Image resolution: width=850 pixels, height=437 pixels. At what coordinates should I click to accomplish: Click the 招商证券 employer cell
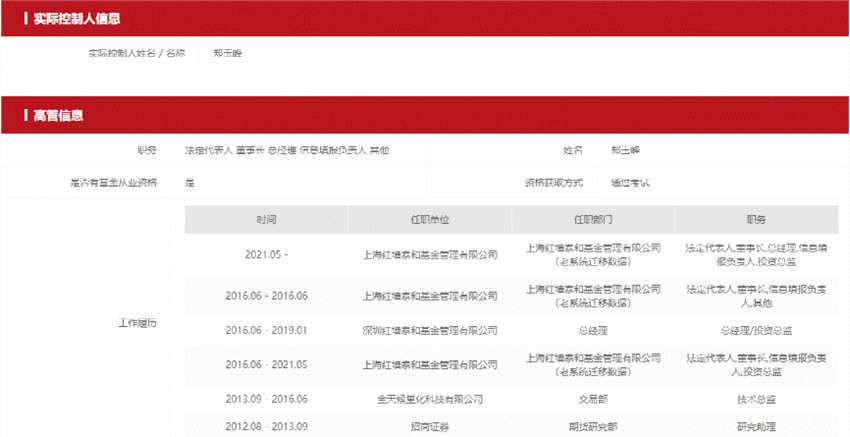(x=430, y=427)
